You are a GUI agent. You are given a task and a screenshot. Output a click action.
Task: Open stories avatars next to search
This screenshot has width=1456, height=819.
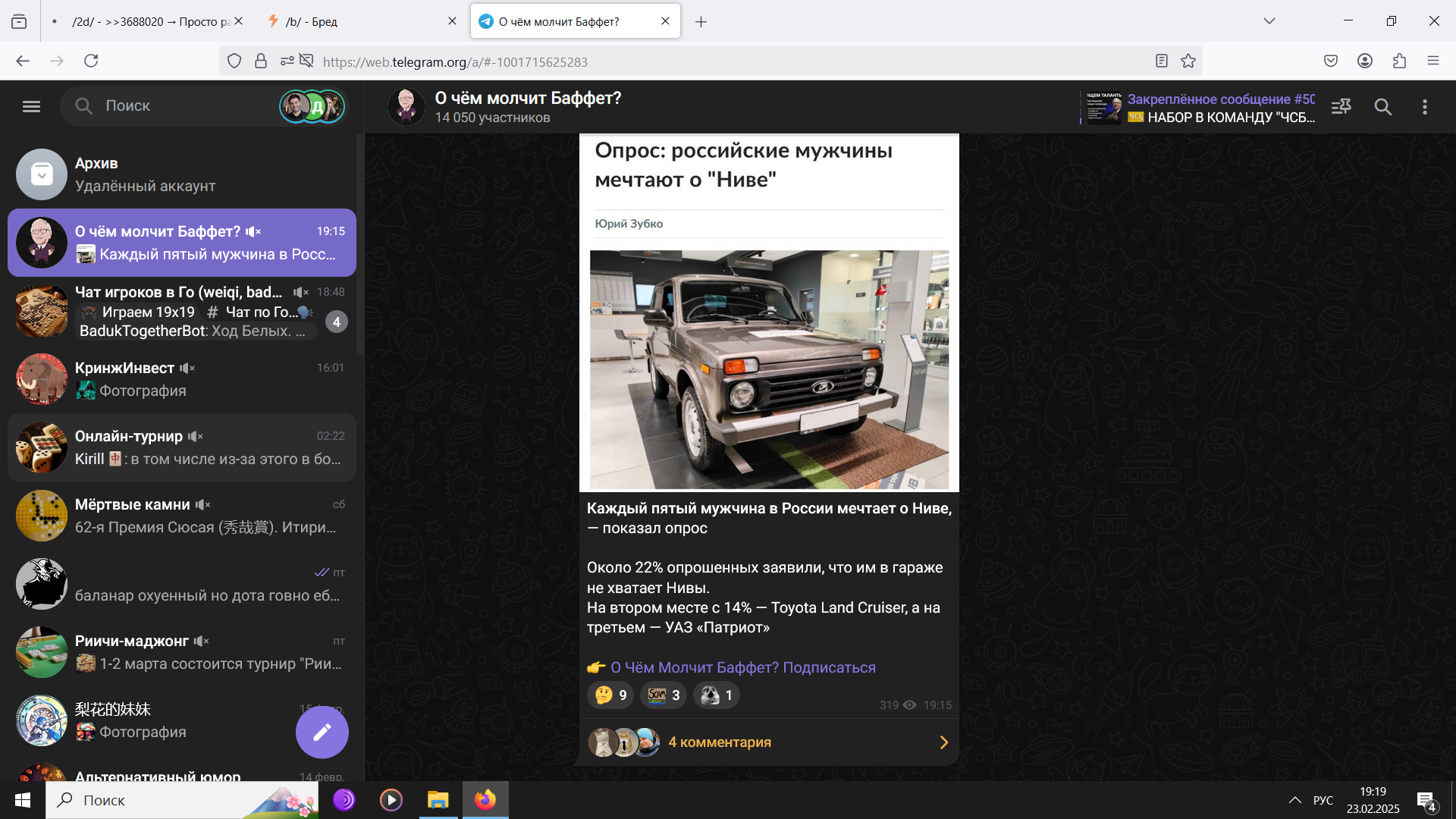312,106
